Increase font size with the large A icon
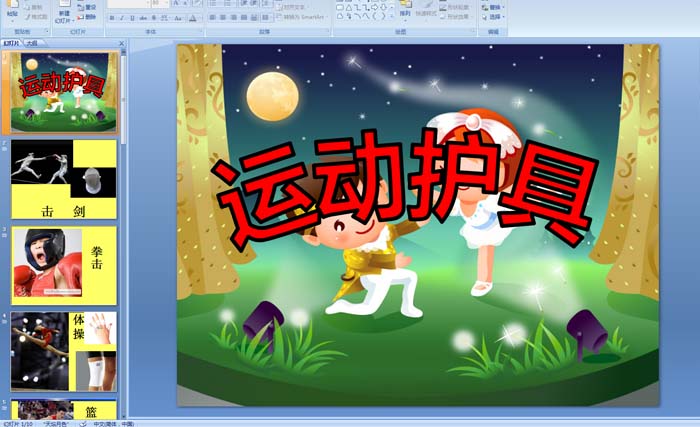The height and width of the screenshot is (427, 700). [x=176, y=4]
